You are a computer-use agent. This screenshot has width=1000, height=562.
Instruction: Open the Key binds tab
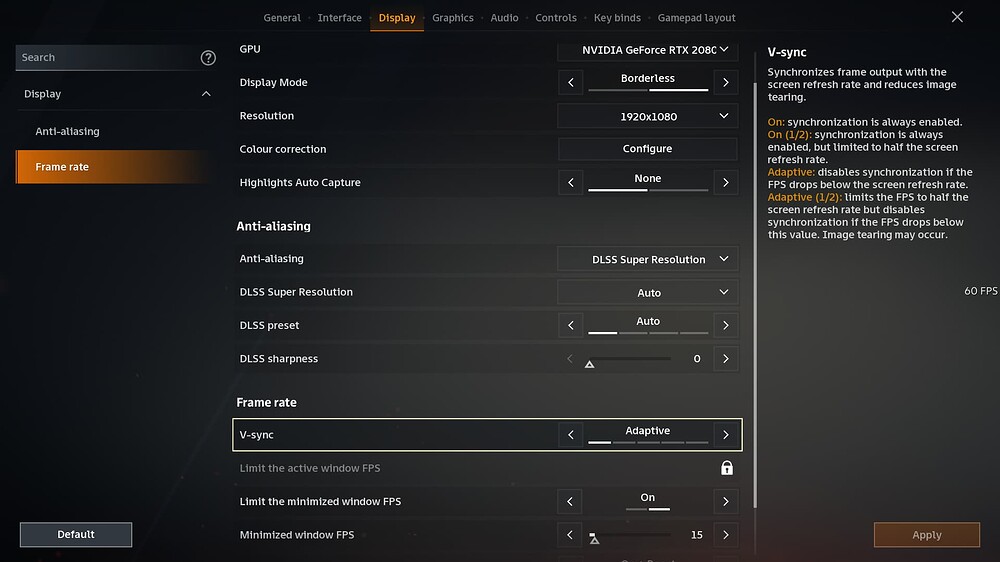coord(617,18)
